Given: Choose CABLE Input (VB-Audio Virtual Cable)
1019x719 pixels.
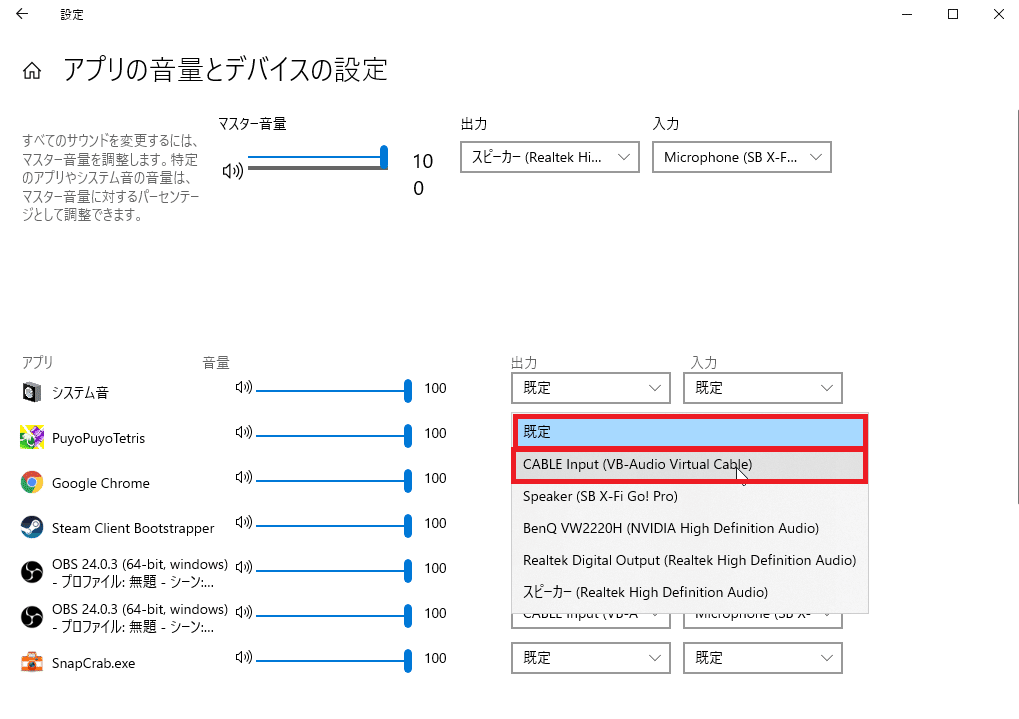Looking at the screenshot, I should tap(690, 465).
